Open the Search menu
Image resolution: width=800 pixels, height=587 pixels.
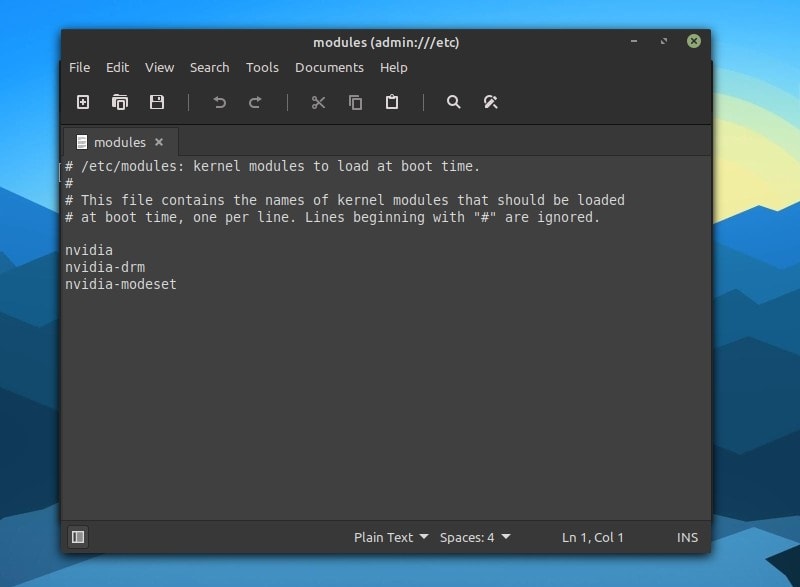pyautogui.click(x=210, y=67)
